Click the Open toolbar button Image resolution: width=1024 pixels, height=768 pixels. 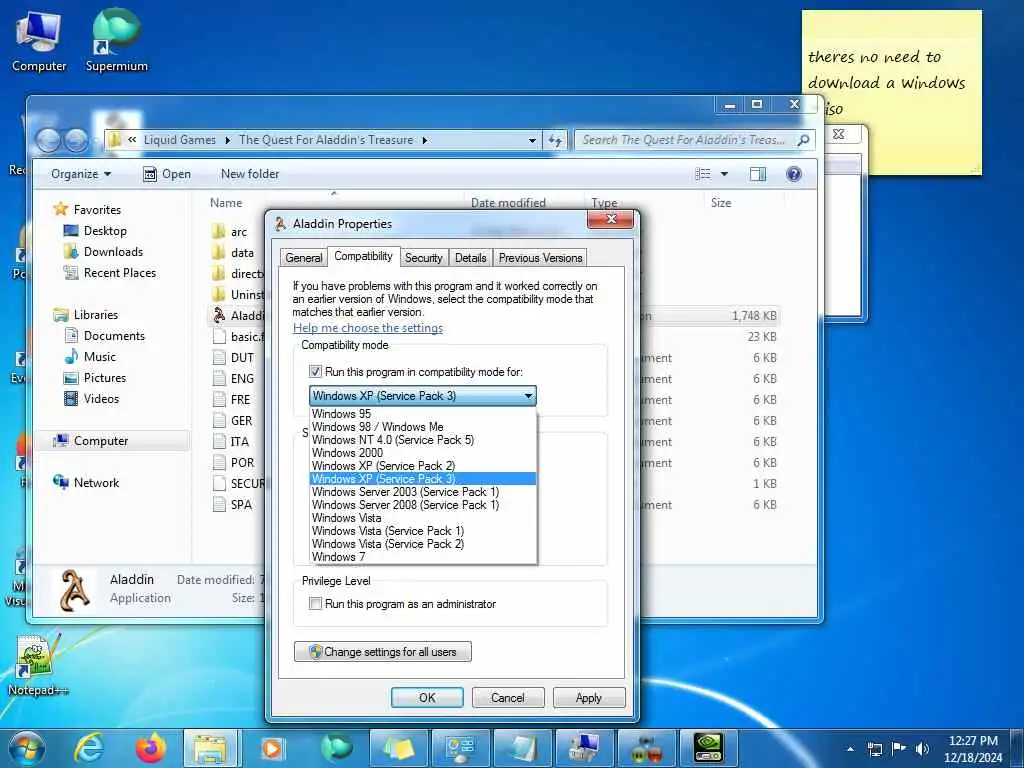tap(167, 174)
